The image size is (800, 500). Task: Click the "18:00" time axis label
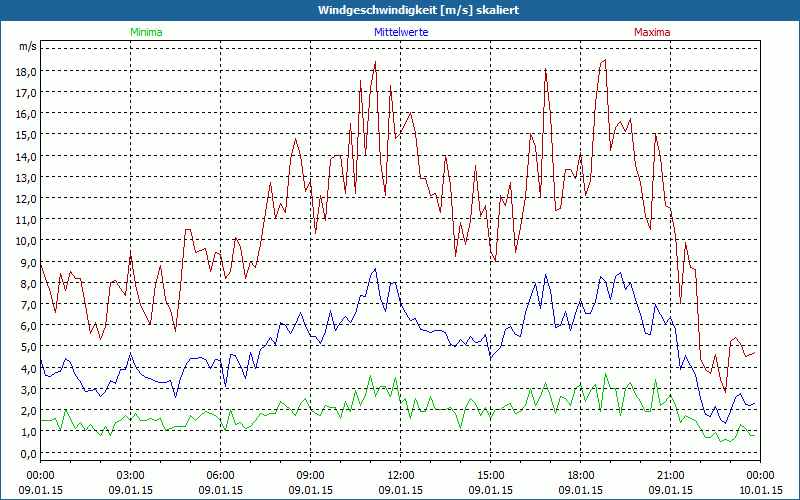pyautogui.click(x=581, y=476)
